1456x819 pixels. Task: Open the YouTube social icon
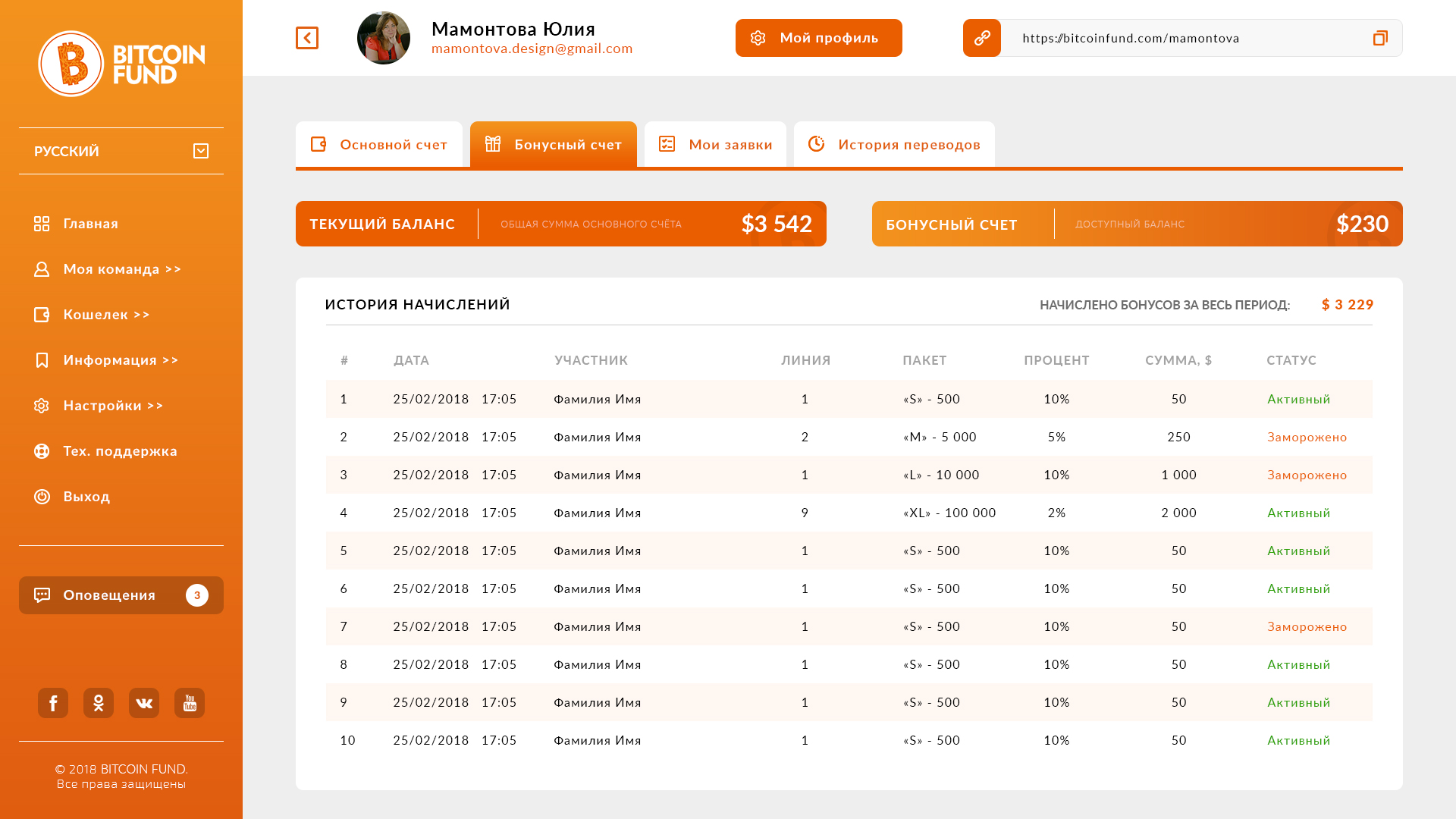(x=190, y=703)
